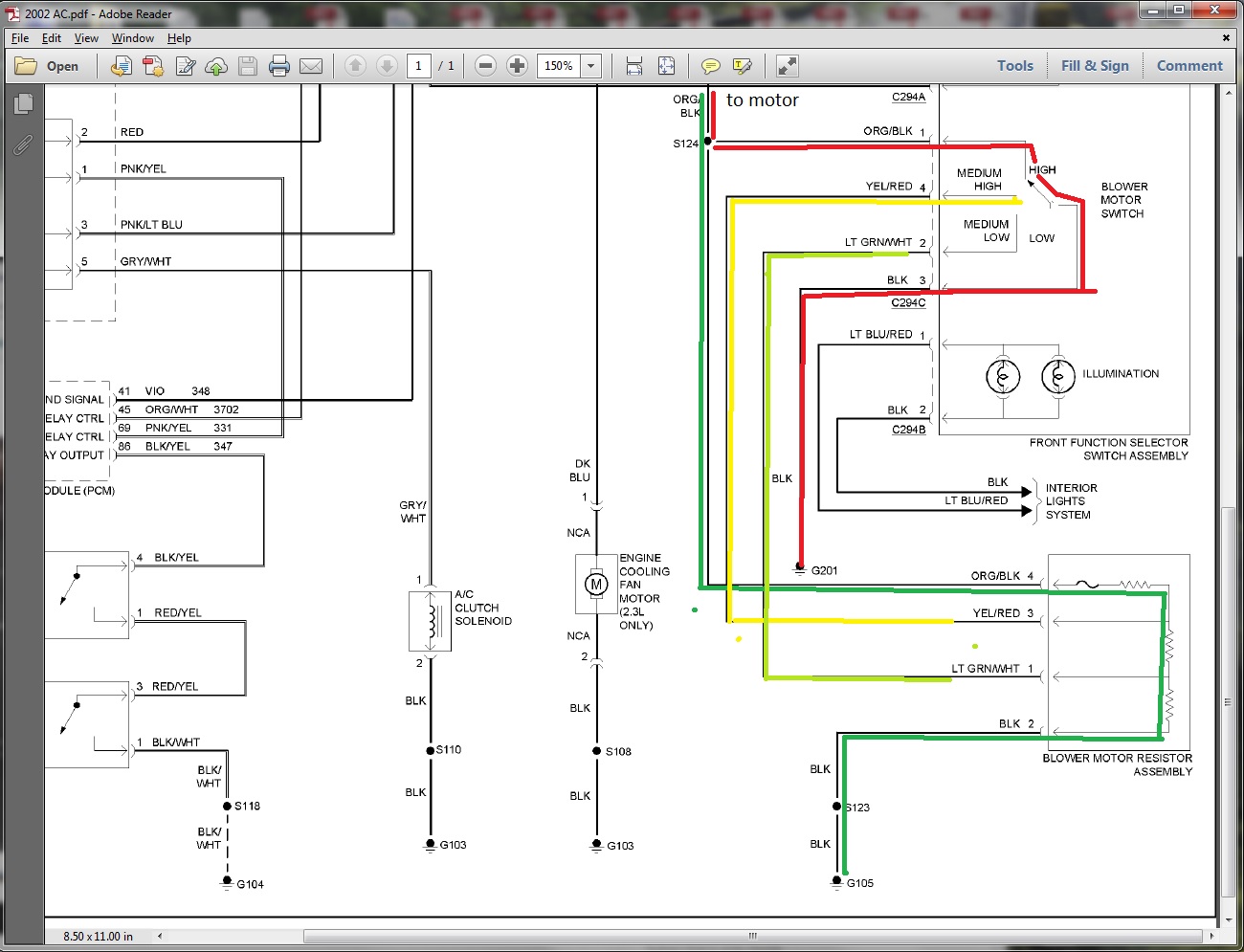Open the Fill & Sign pane

click(1094, 66)
